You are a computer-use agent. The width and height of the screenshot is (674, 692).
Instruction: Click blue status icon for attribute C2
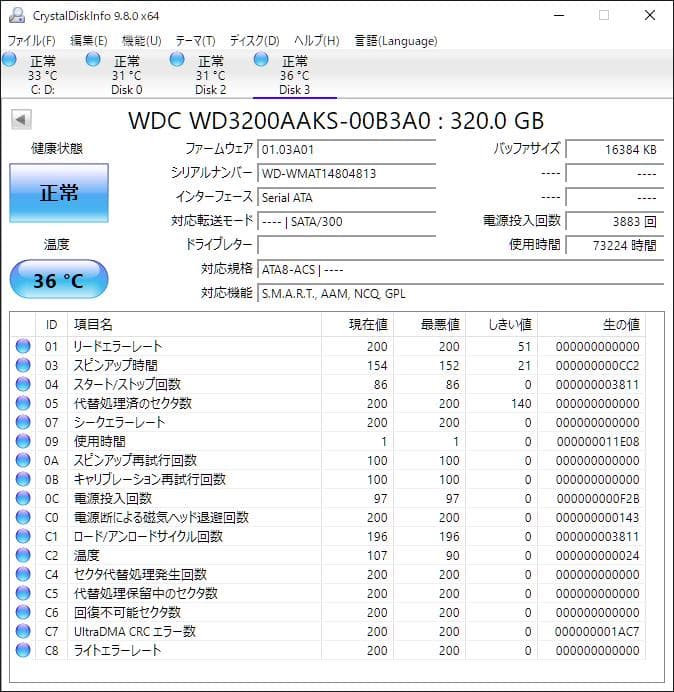[23, 555]
